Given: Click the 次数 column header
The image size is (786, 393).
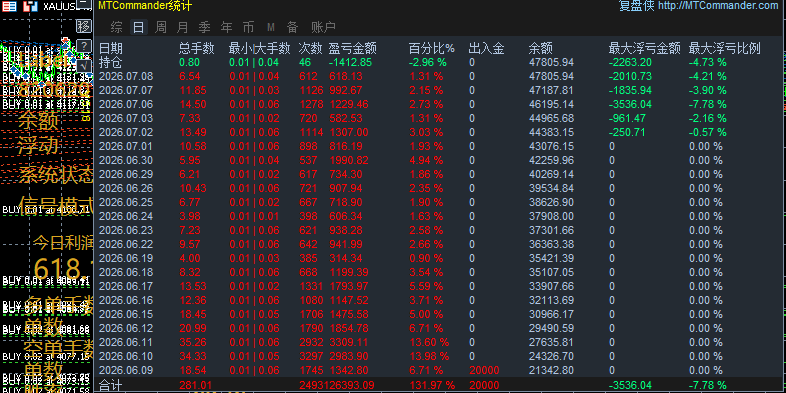Looking at the screenshot, I should click(x=310, y=49).
